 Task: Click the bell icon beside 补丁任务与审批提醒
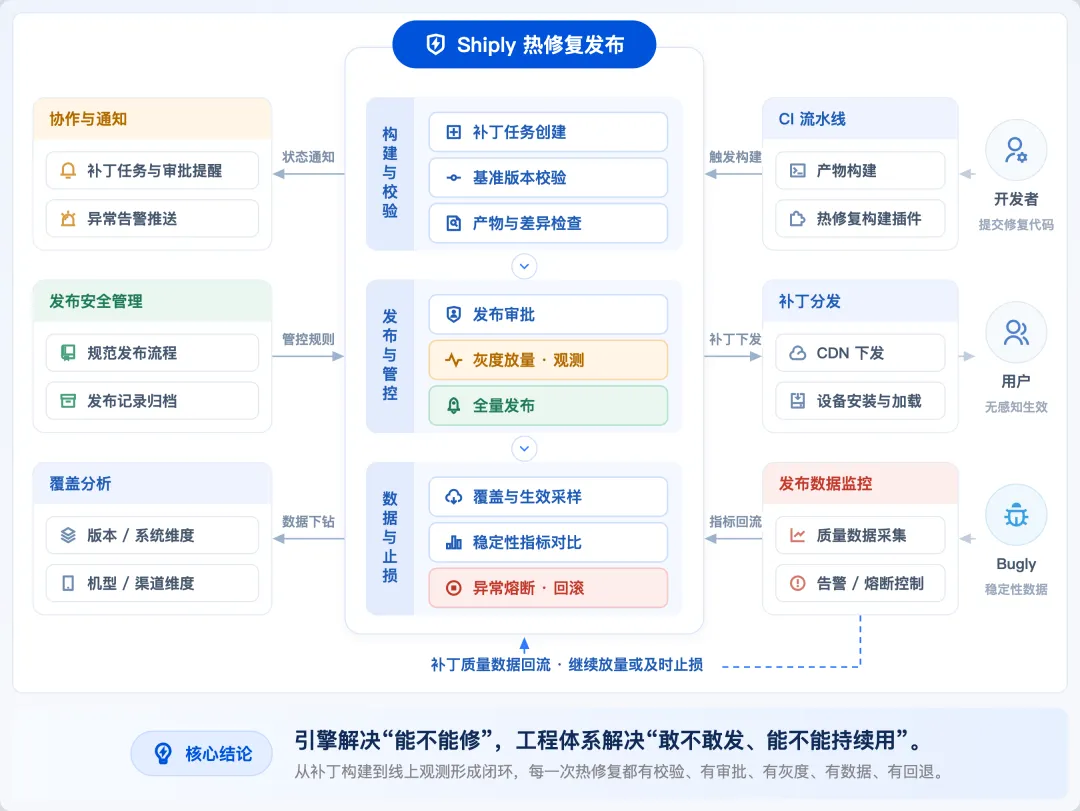(68, 170)
